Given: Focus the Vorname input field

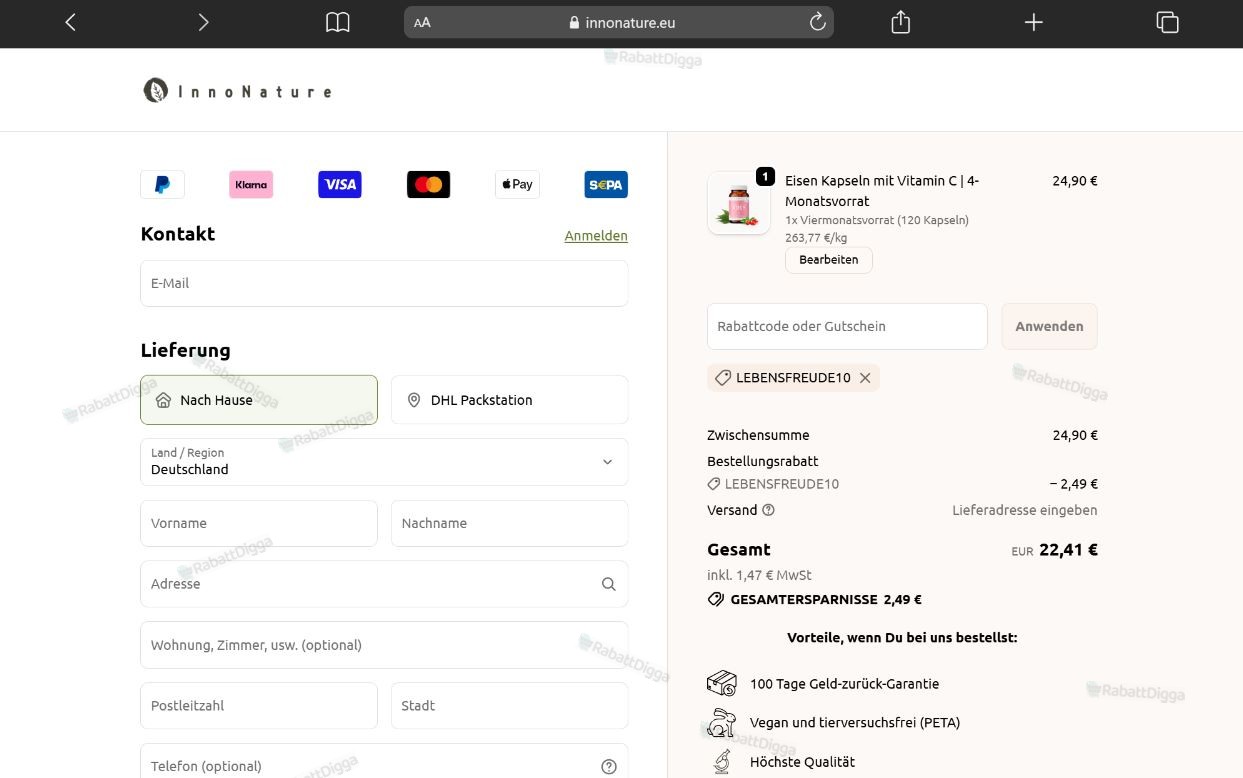Looking at the screenshot, I should [259, 523].
